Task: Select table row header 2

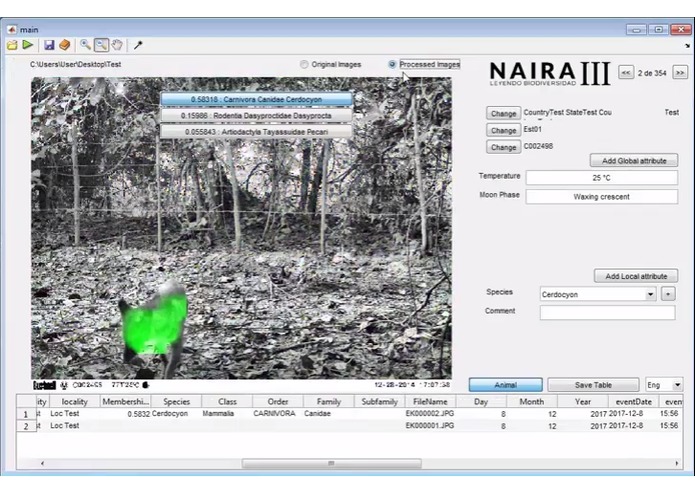Action: click(x=26, y=426)
